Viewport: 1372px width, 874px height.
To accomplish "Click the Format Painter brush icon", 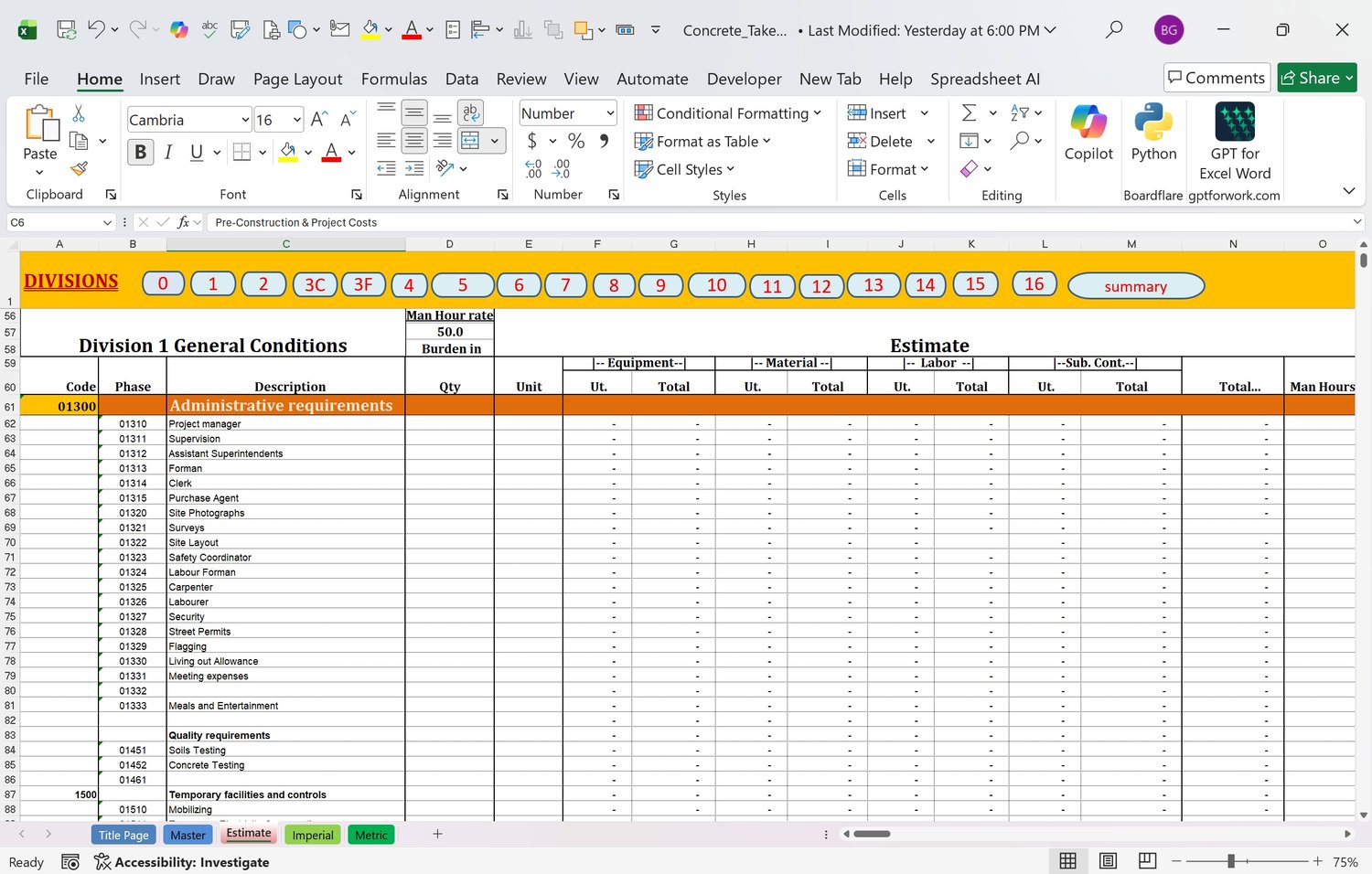I will point(80,168).
